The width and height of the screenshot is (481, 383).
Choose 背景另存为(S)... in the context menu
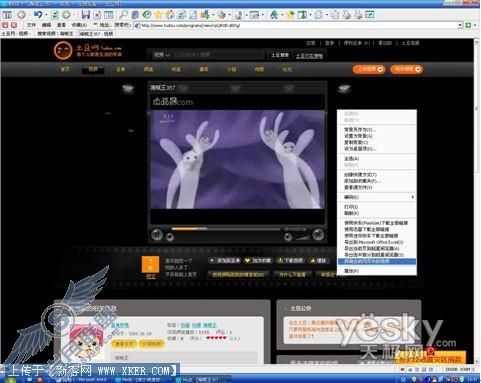tap(377, 129)
